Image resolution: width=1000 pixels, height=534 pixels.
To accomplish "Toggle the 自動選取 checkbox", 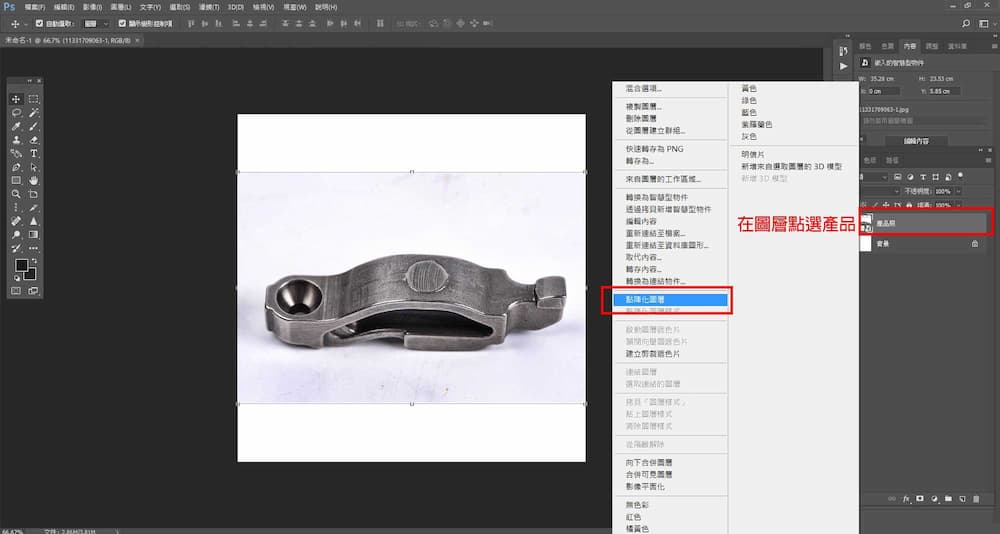I will [40, 24].
